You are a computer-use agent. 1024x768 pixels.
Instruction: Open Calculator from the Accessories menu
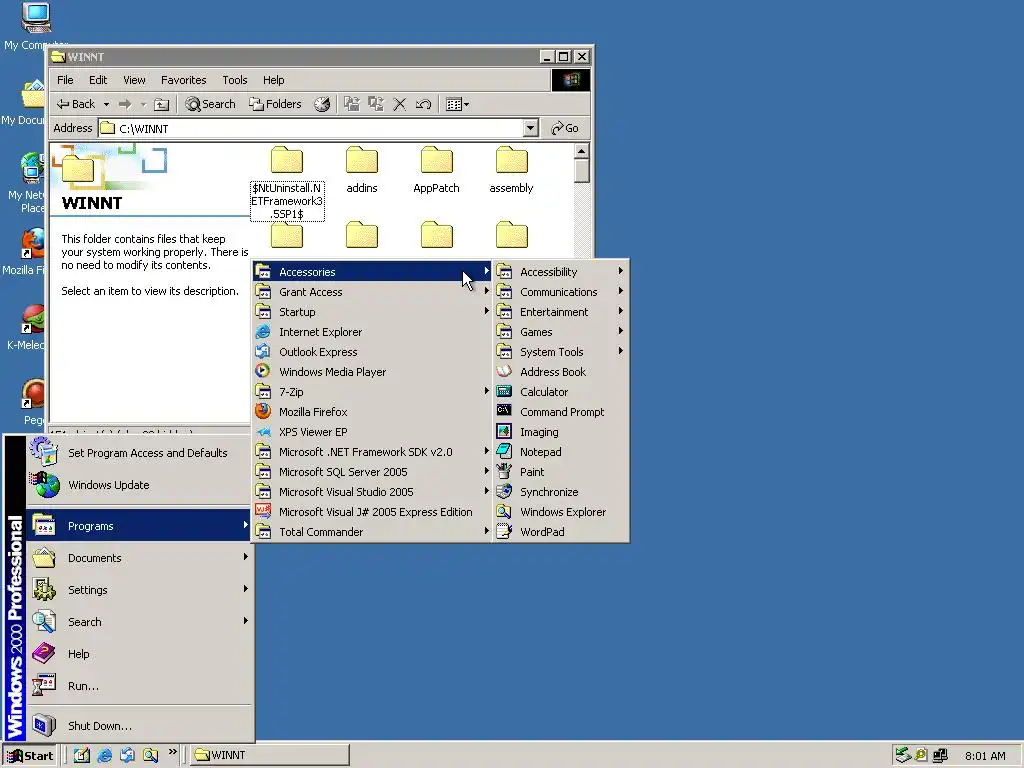click(561, 392)
